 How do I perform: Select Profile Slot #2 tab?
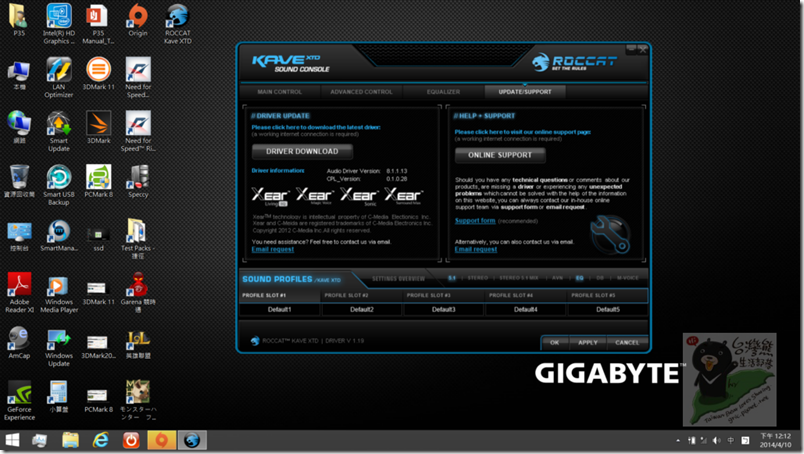(361, 295)
